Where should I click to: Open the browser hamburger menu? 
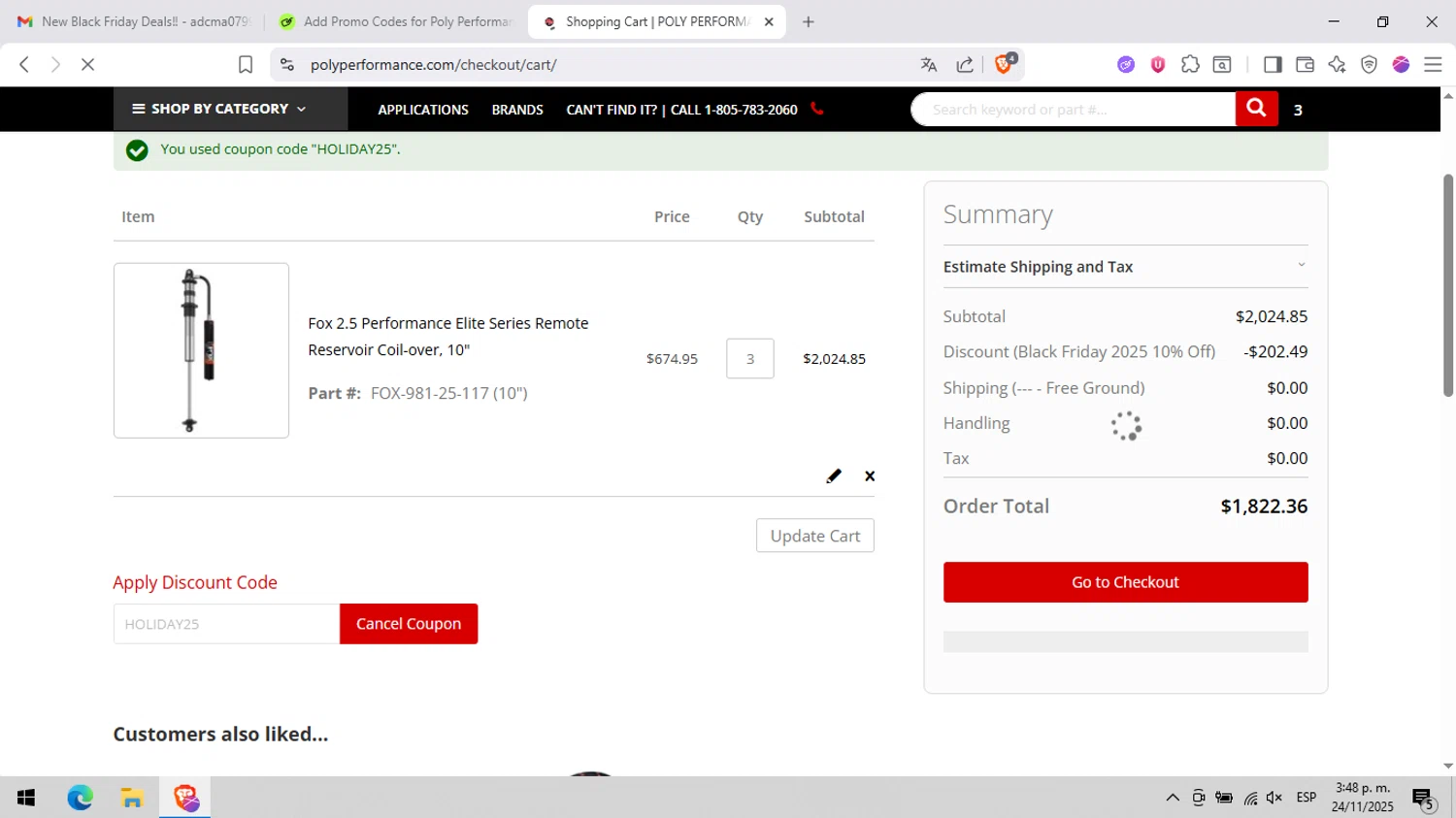pos(1433,64)
